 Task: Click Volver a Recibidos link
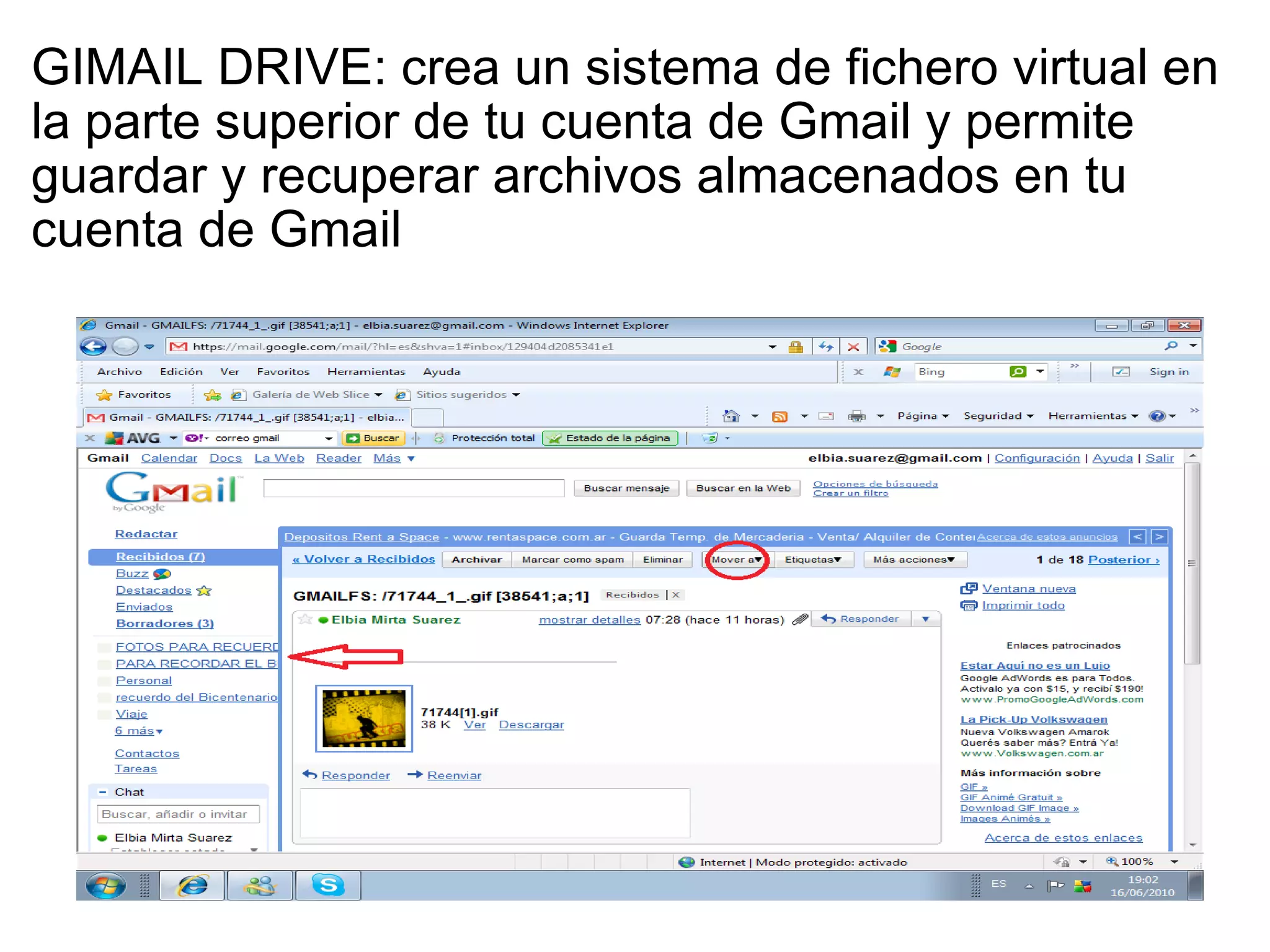pyautogui.click(x=363, y=559)
